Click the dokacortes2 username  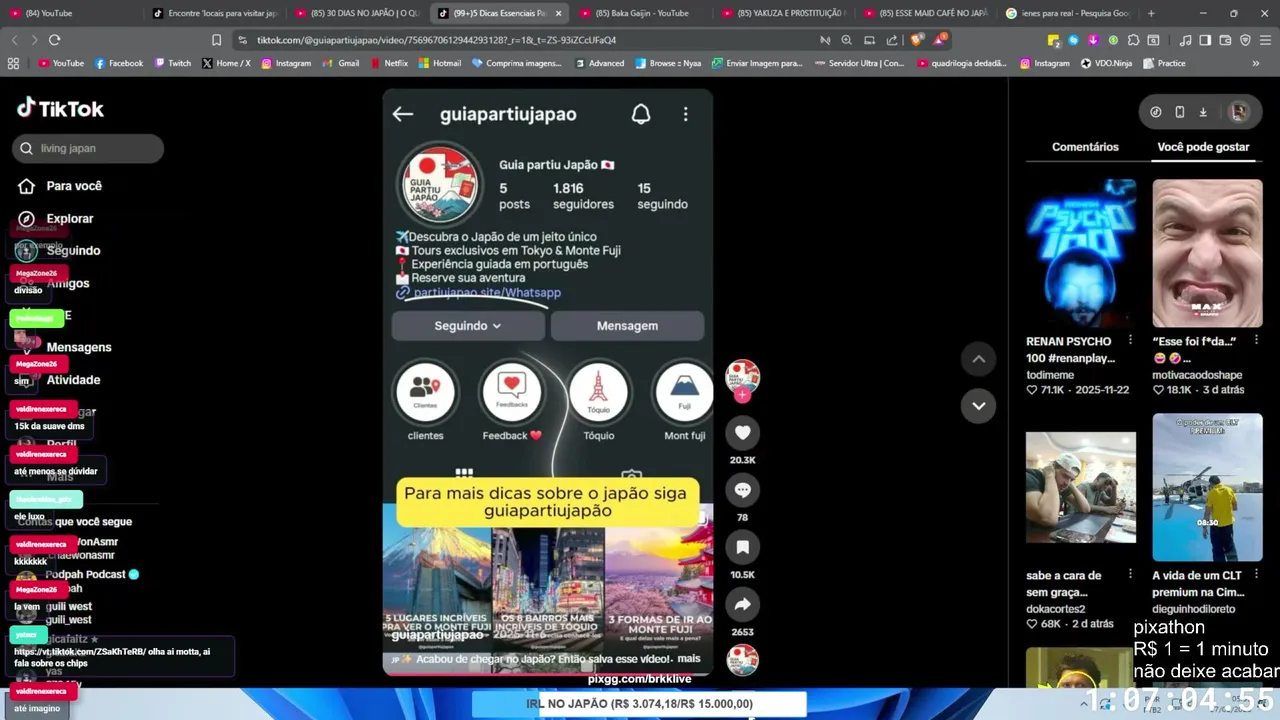pyautogui.click(x=1056, y=609)
